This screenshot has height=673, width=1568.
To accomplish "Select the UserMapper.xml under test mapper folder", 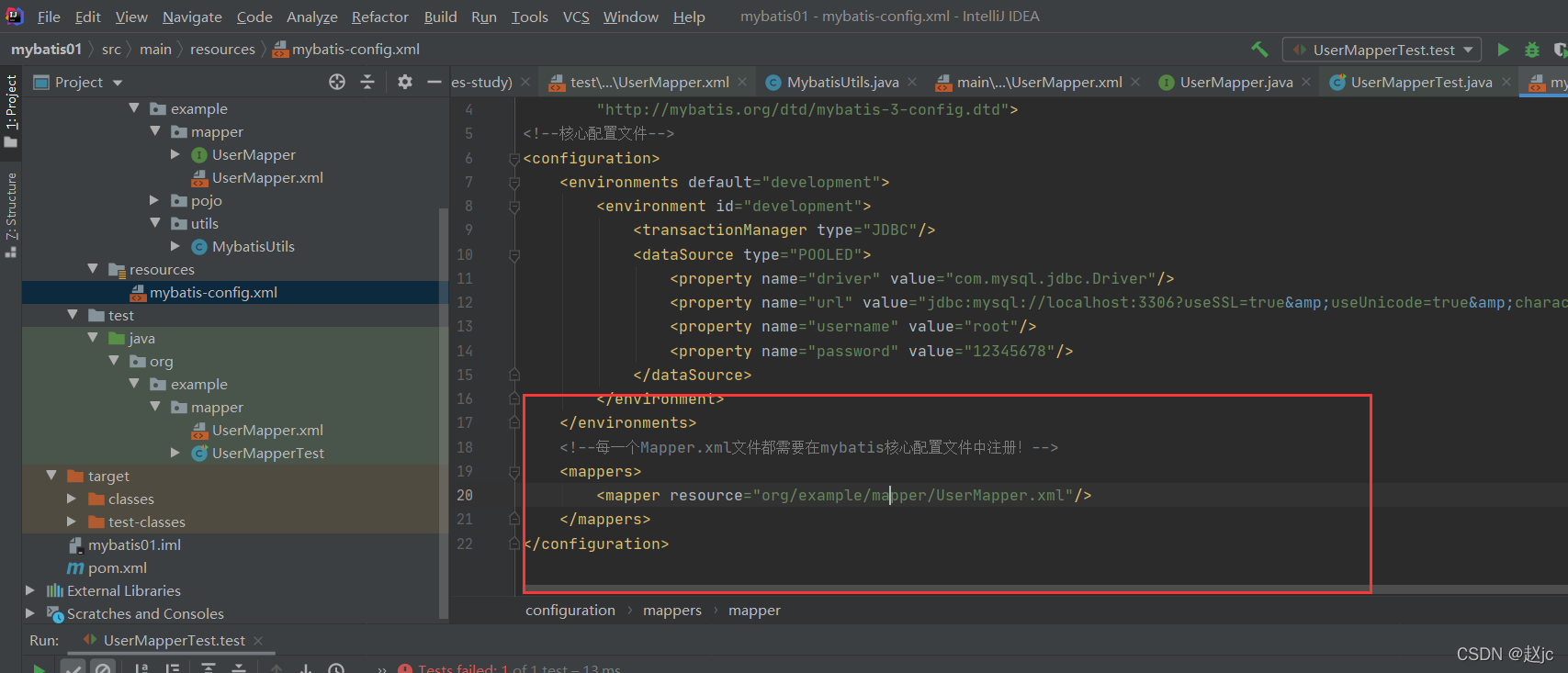I will [x=257, y=430].
